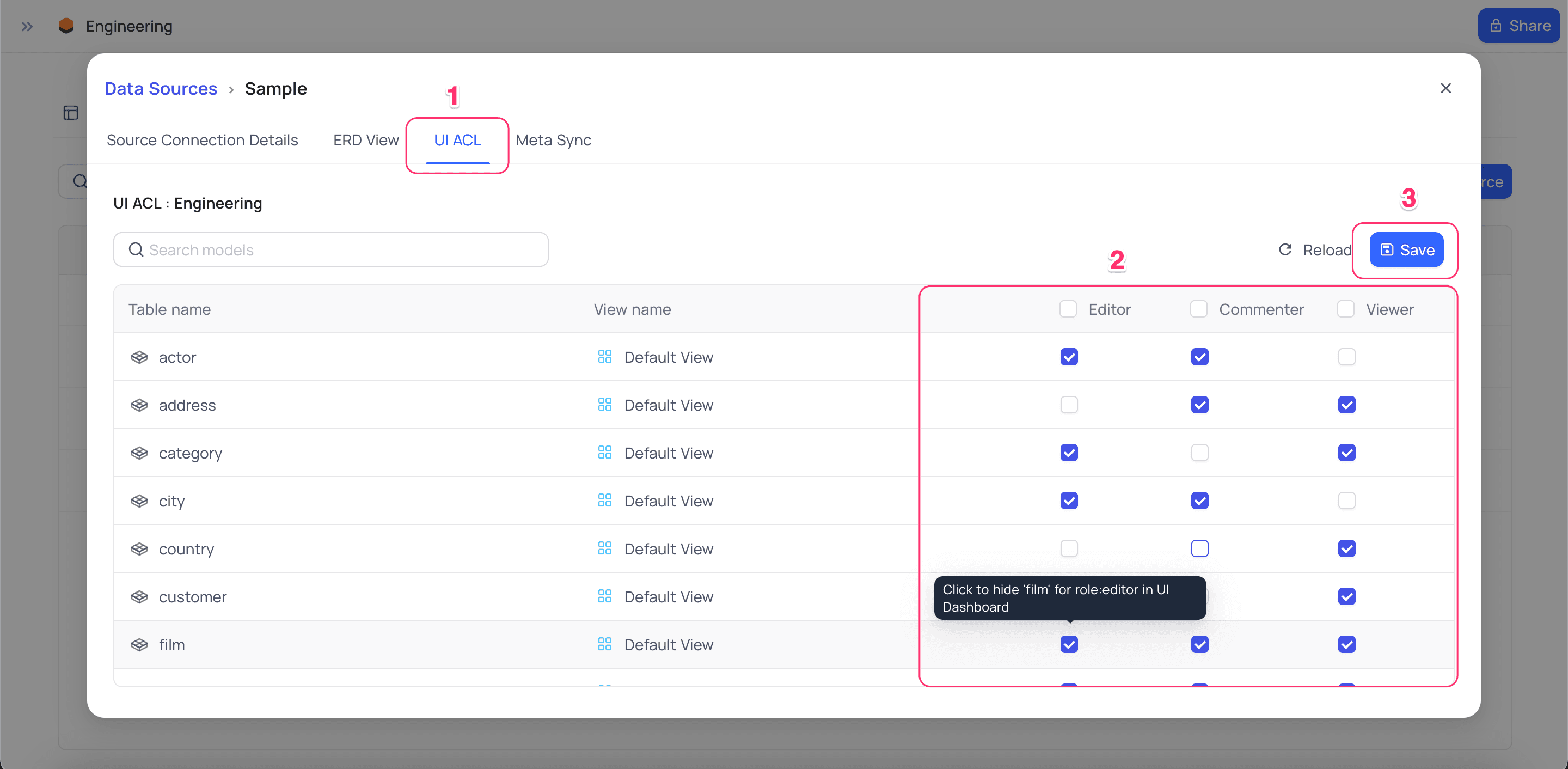The image size is (1568, 769).
Task: Toggle the Viewer select-all checkbox
Action: pyautogui.click(x=1346, y=309)
